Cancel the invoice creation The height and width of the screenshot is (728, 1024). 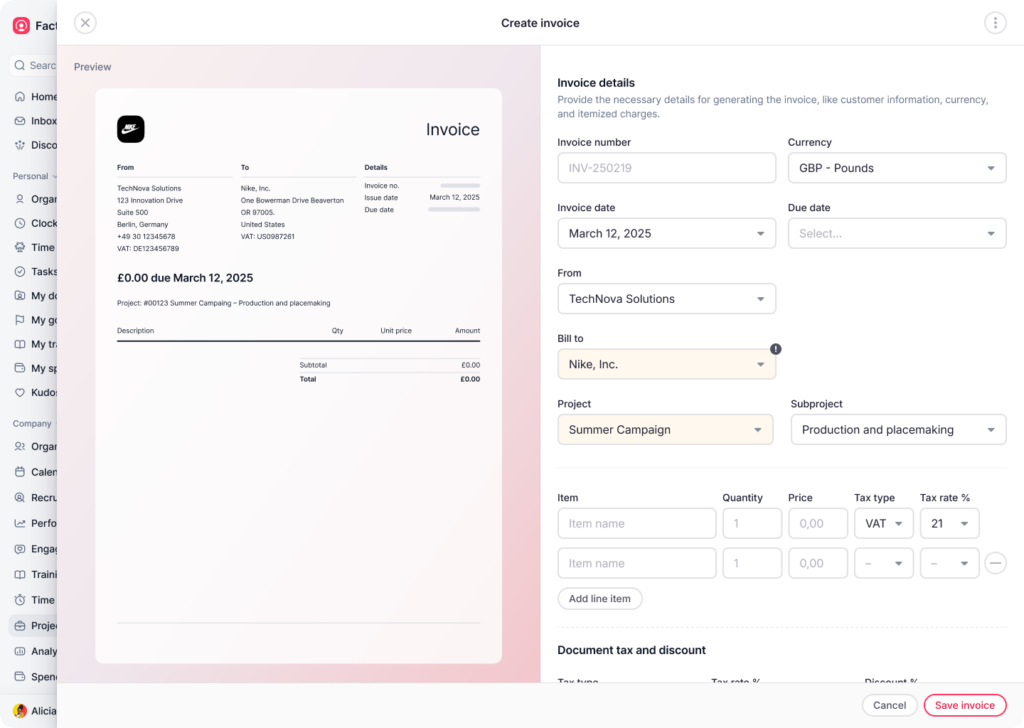[889, 705]
